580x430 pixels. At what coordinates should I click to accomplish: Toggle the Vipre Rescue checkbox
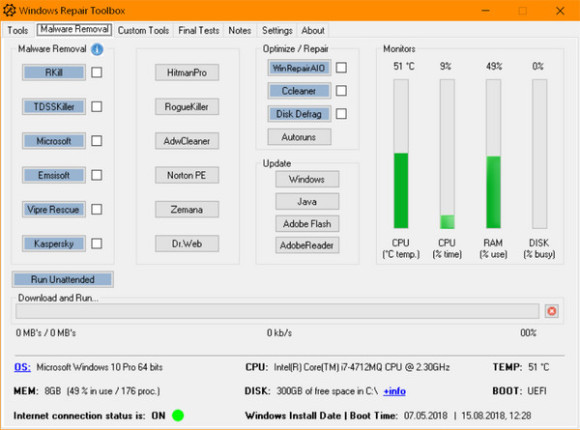[97, 209]
